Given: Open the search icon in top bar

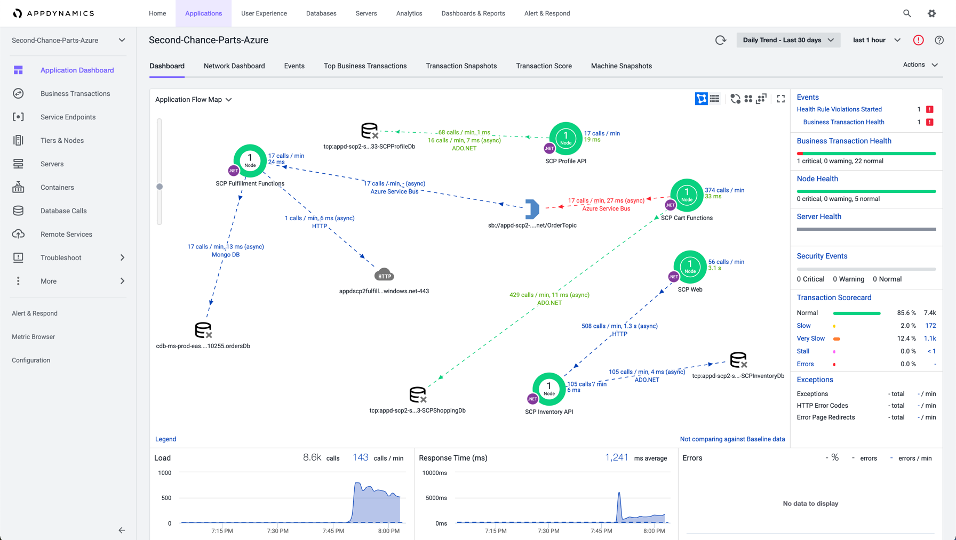Looking at the screenshot, I should click(907, 13).
